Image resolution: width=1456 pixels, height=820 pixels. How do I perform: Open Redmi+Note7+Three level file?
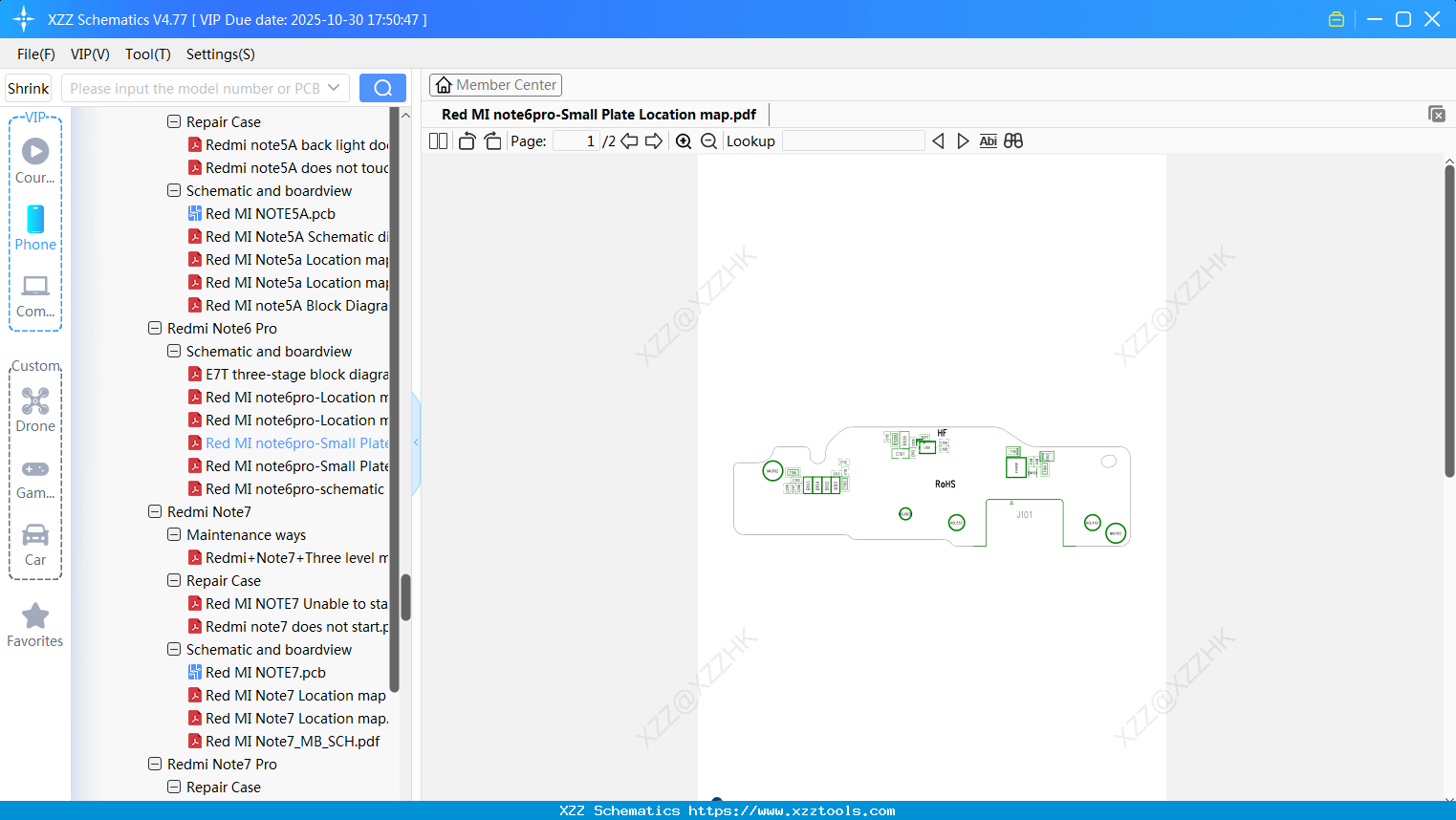click(288, 558)
